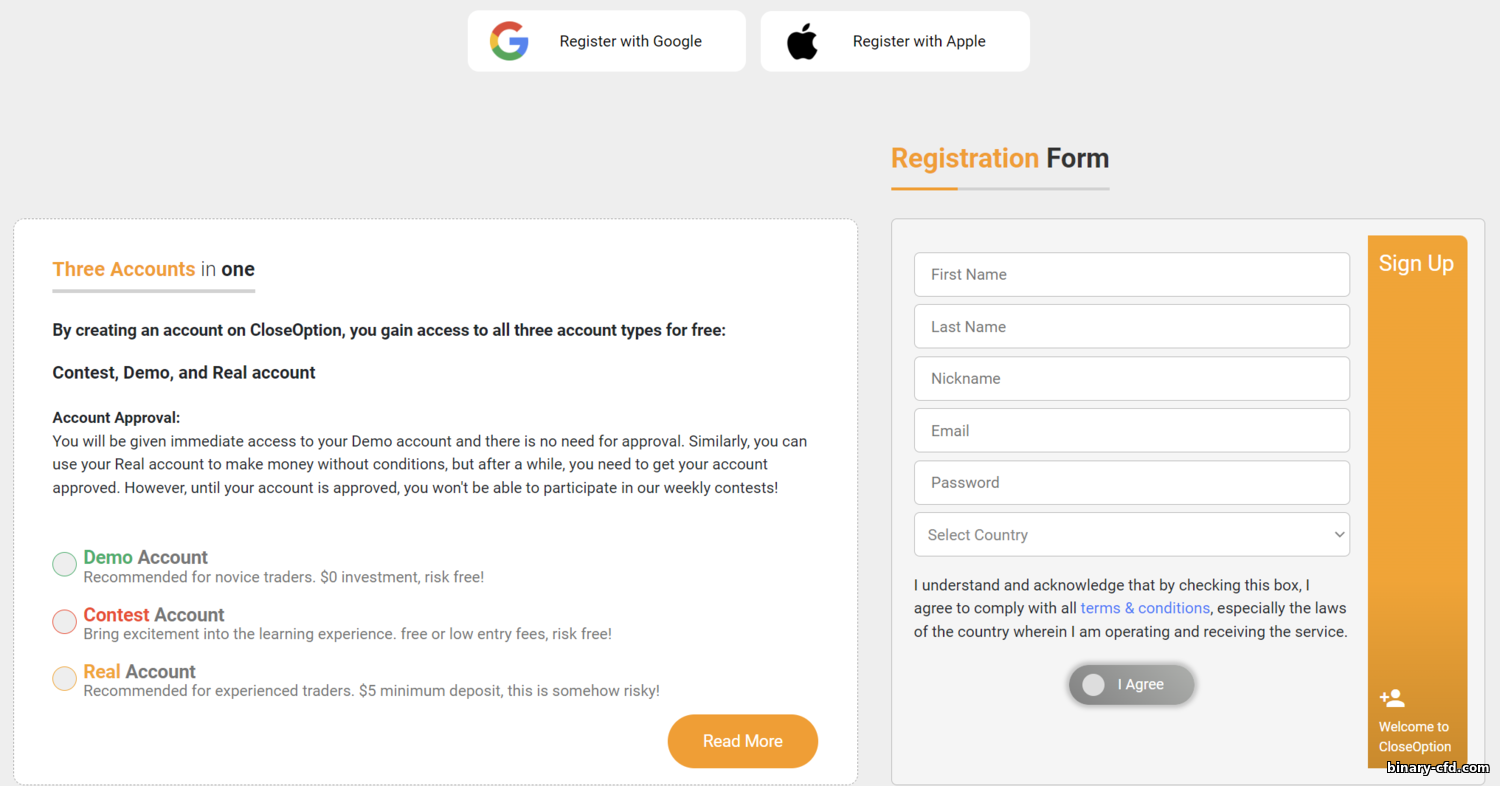Click the Apple logo icon
Screen dimensions: 1500x786
pyautogui.click(x=802, y=42)
